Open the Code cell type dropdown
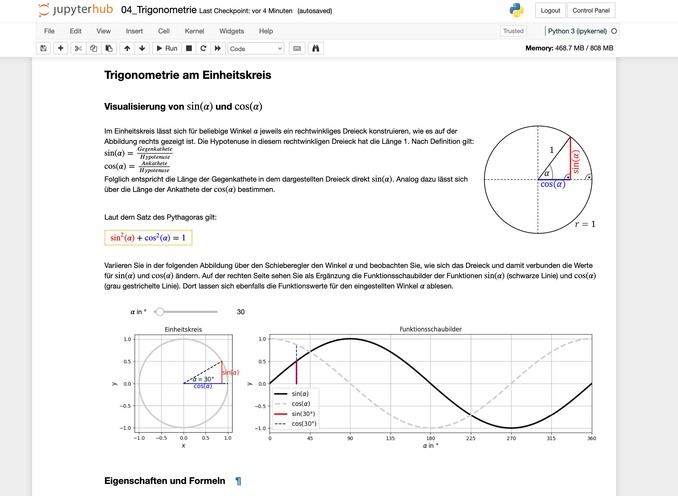 tap(257, 48)
